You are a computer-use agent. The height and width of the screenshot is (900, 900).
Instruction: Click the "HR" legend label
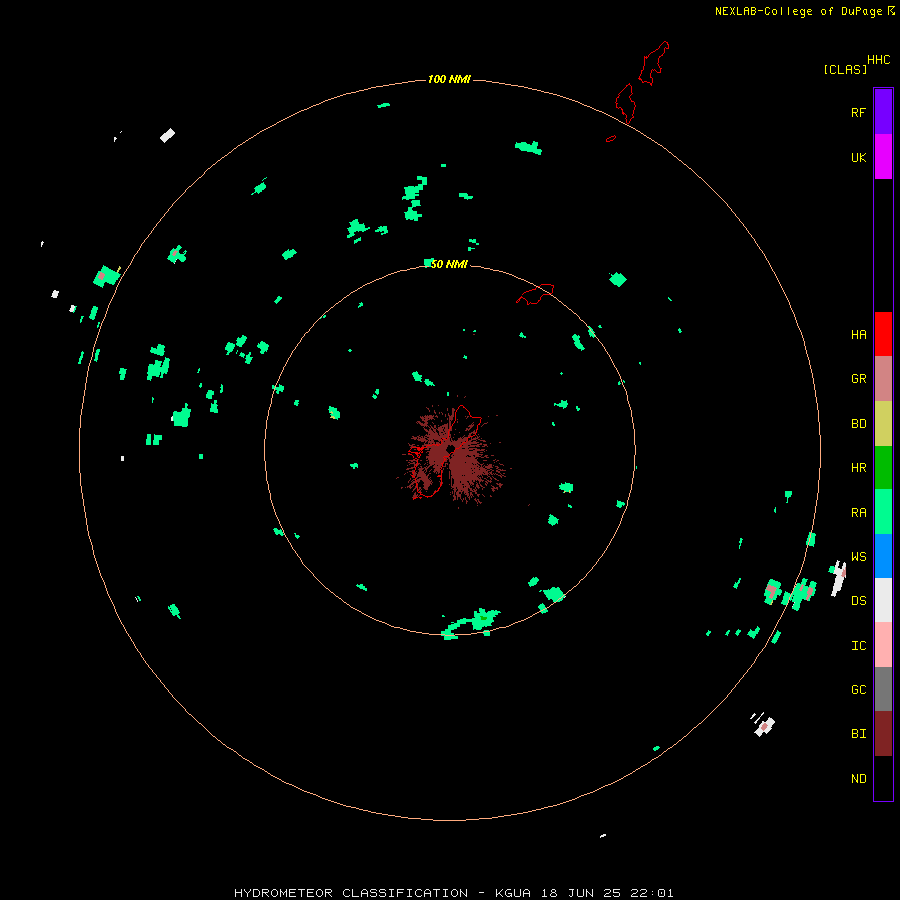pyautogui.click(x=858, y=468)
